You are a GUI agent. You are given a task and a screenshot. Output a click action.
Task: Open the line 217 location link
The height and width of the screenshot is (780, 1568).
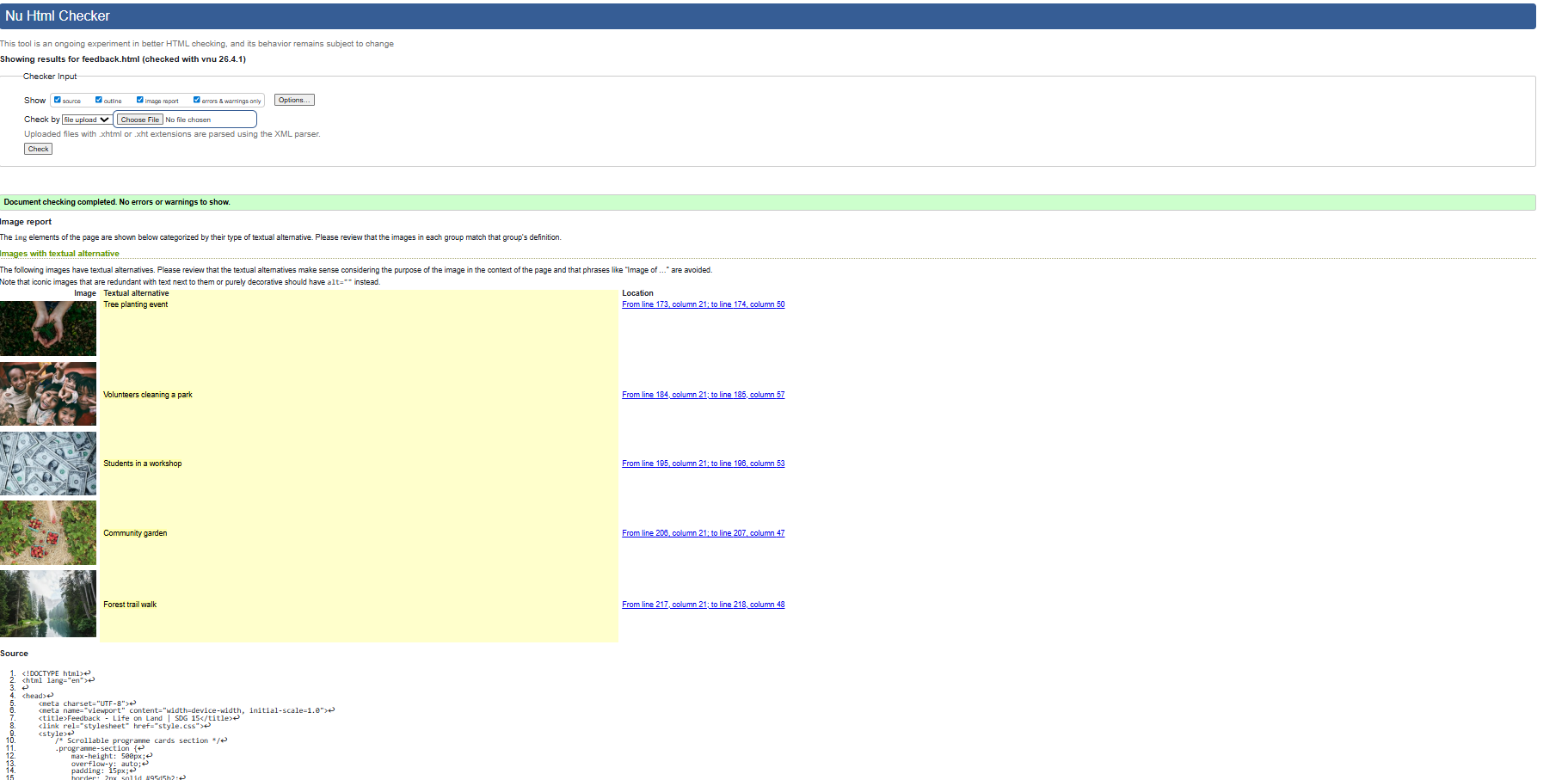click(703, 604)
